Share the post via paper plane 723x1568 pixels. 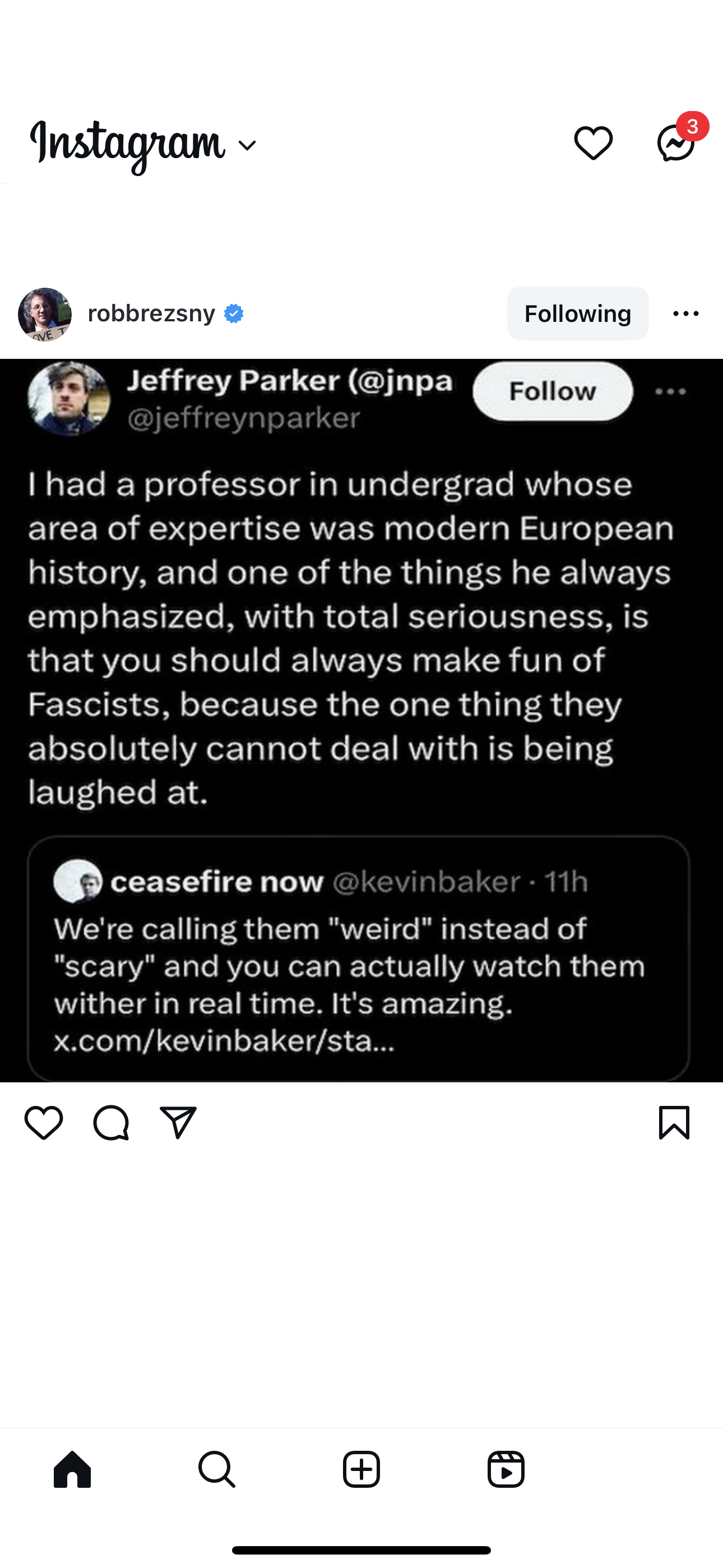(x=178, y=1123)
